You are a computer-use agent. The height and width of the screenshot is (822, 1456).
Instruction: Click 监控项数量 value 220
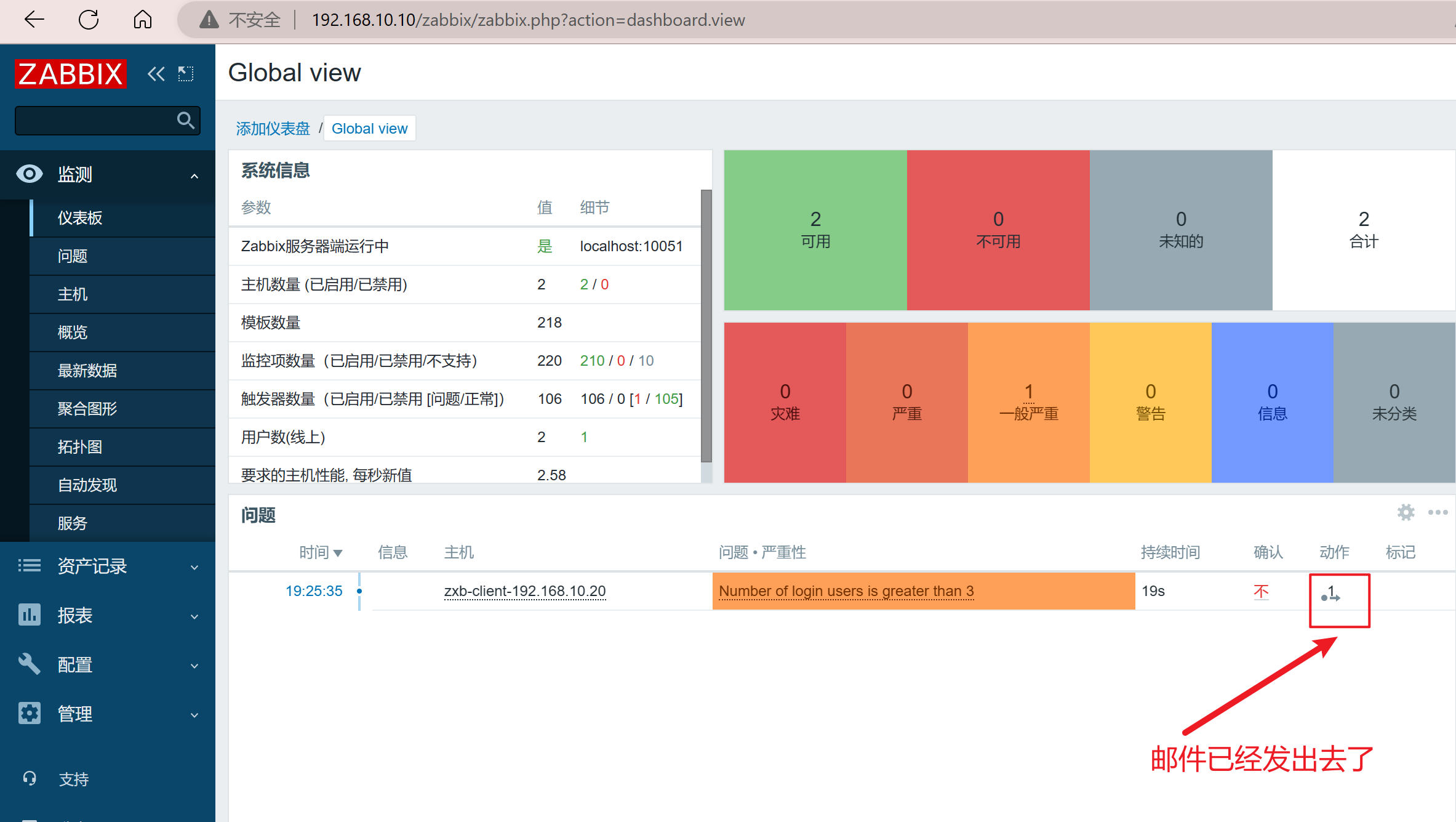549,361
